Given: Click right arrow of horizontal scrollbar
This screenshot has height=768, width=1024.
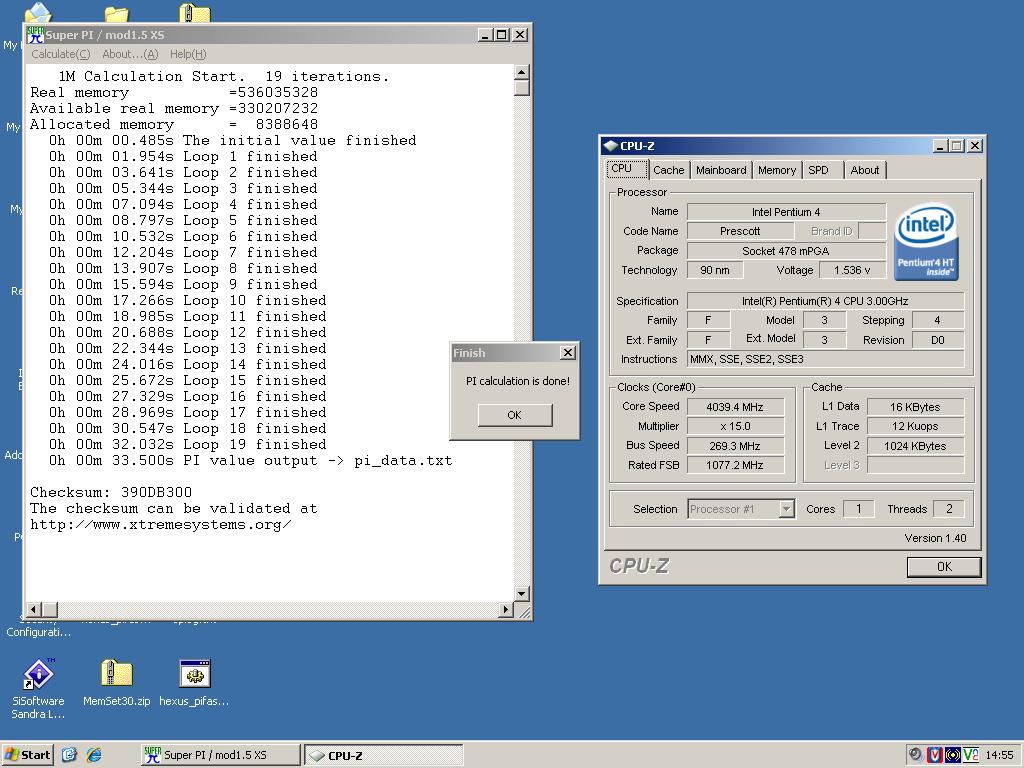Looking at the screenshot, I should point(506,609).
